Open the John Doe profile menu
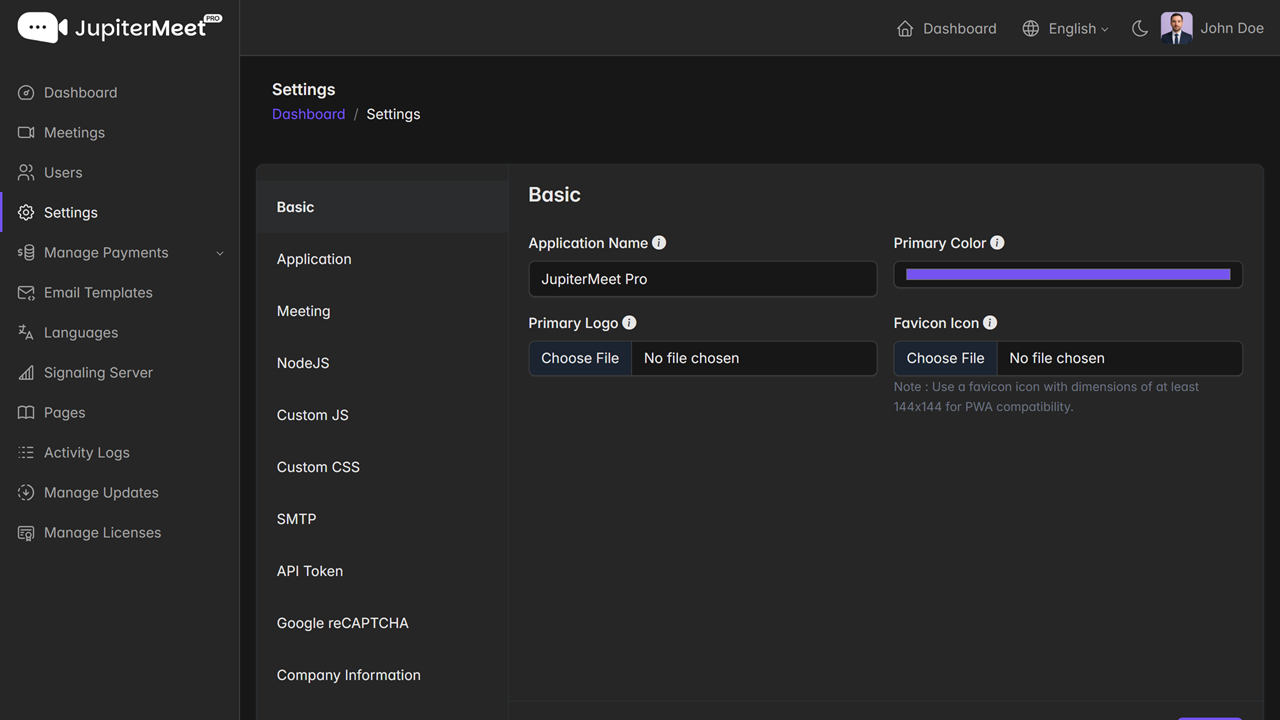The image size is (1280, 720). click(1212, 29)
